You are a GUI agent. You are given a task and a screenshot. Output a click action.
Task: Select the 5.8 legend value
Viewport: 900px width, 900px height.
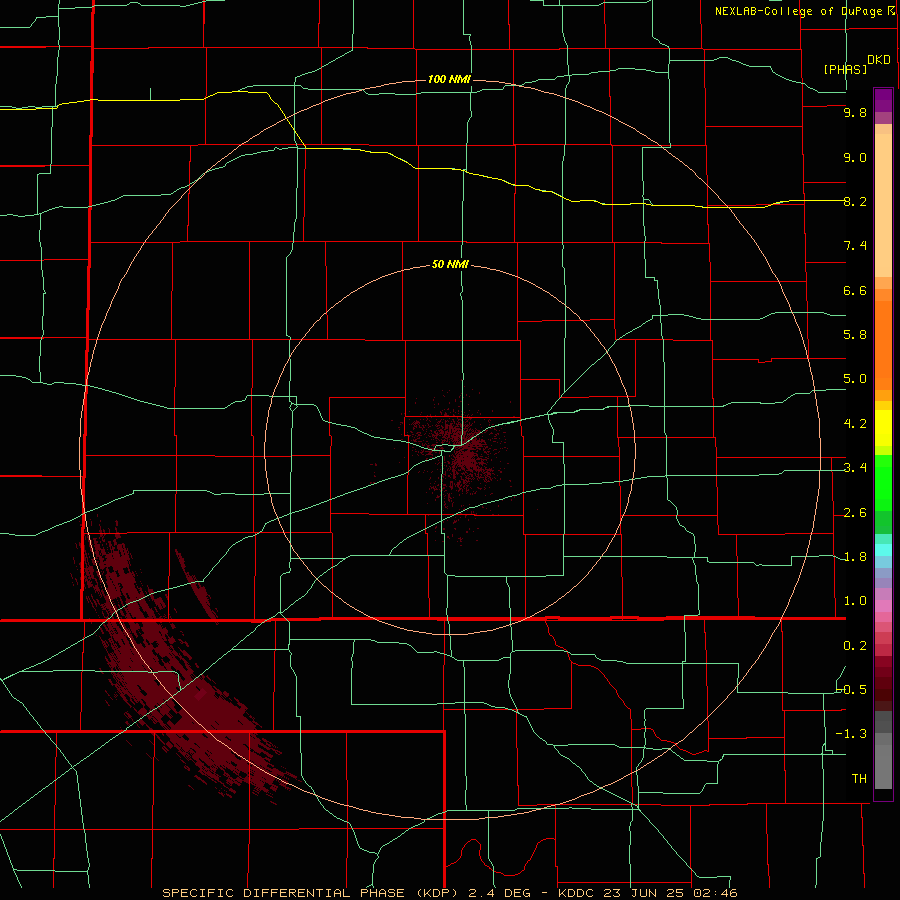click(855, 335)
